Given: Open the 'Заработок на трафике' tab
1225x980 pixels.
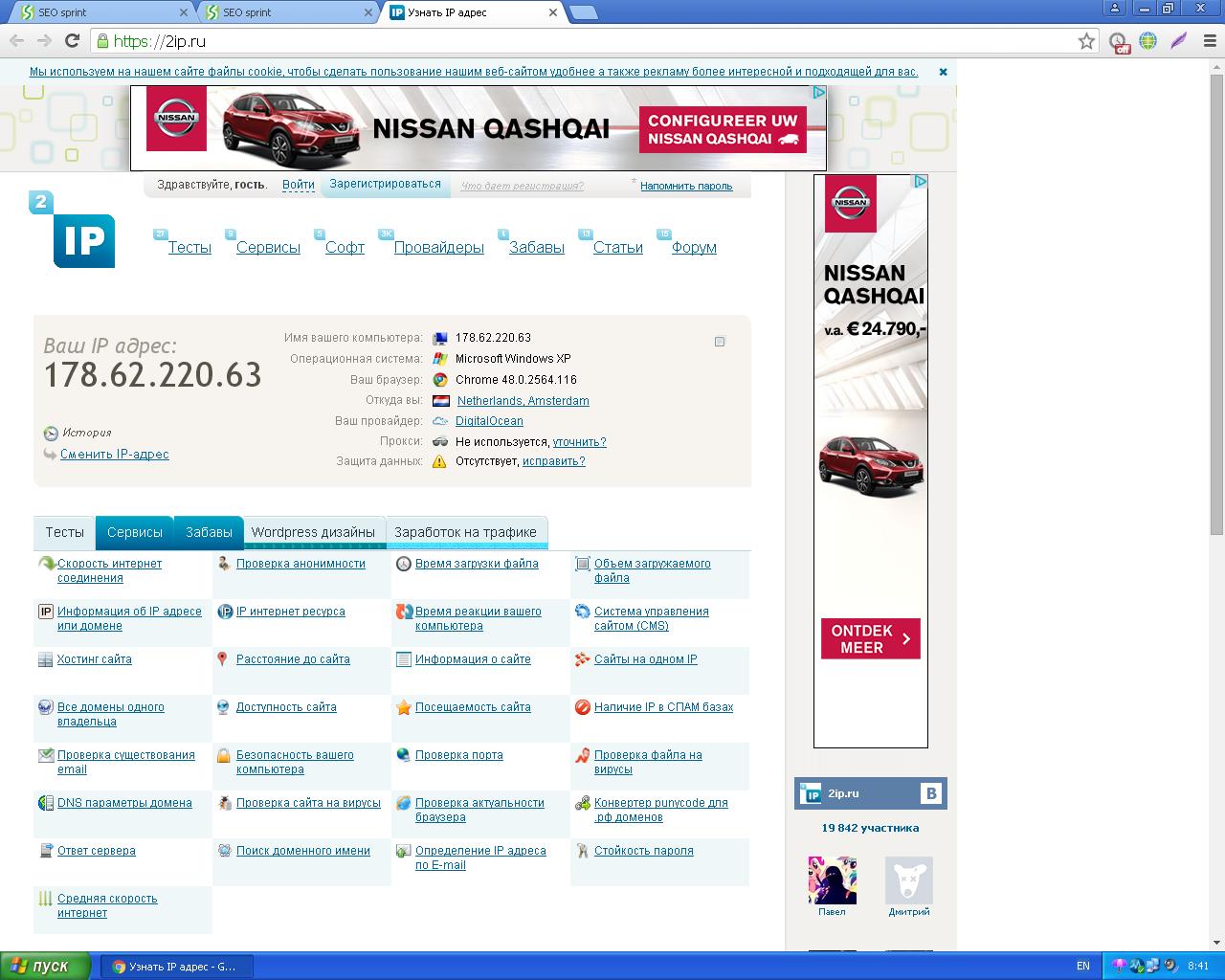Looking at the screenshot, I should [466, 532].
